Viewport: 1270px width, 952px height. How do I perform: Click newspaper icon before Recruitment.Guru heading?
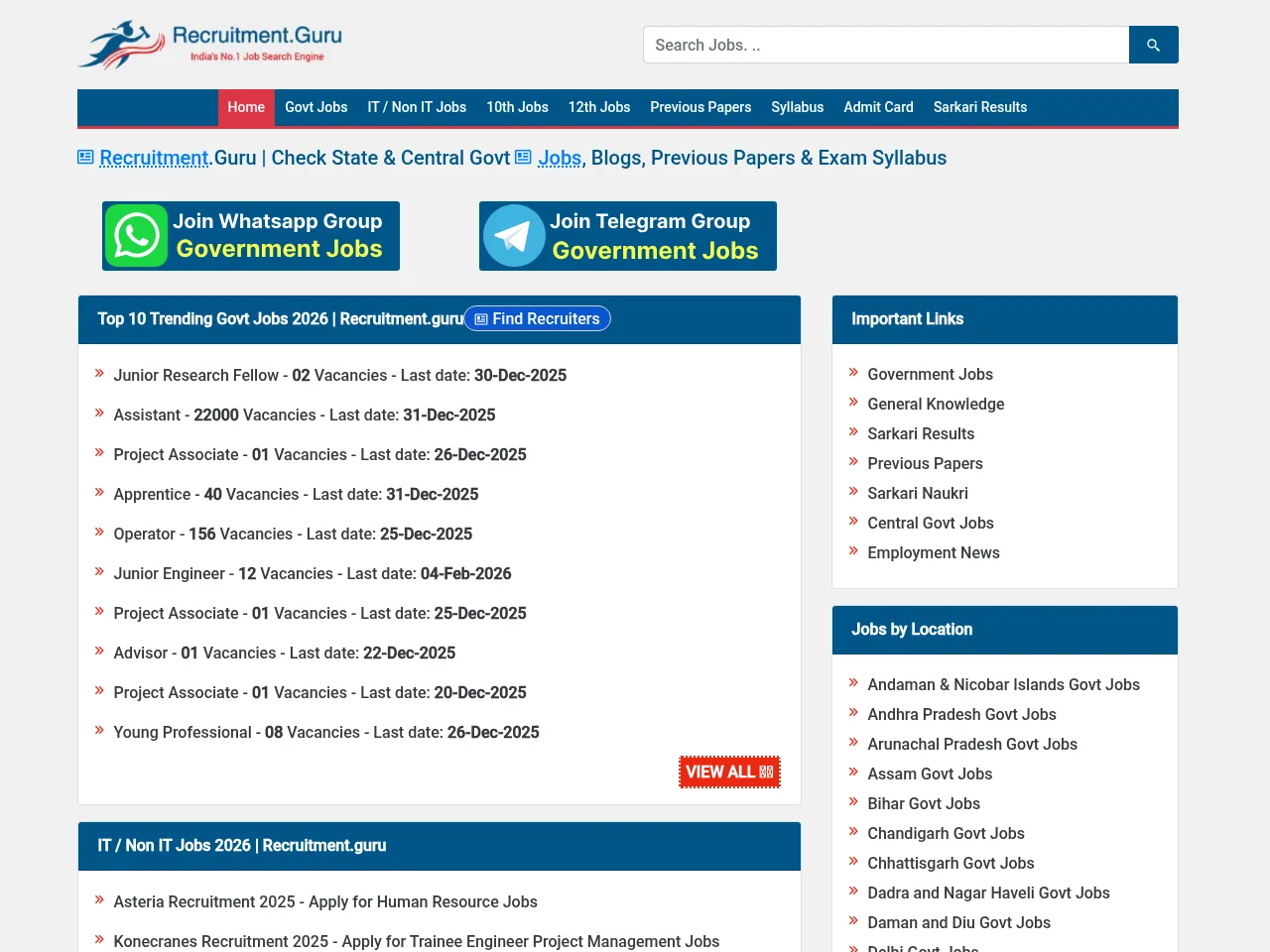pyautogui.click(x=85, y=157)
